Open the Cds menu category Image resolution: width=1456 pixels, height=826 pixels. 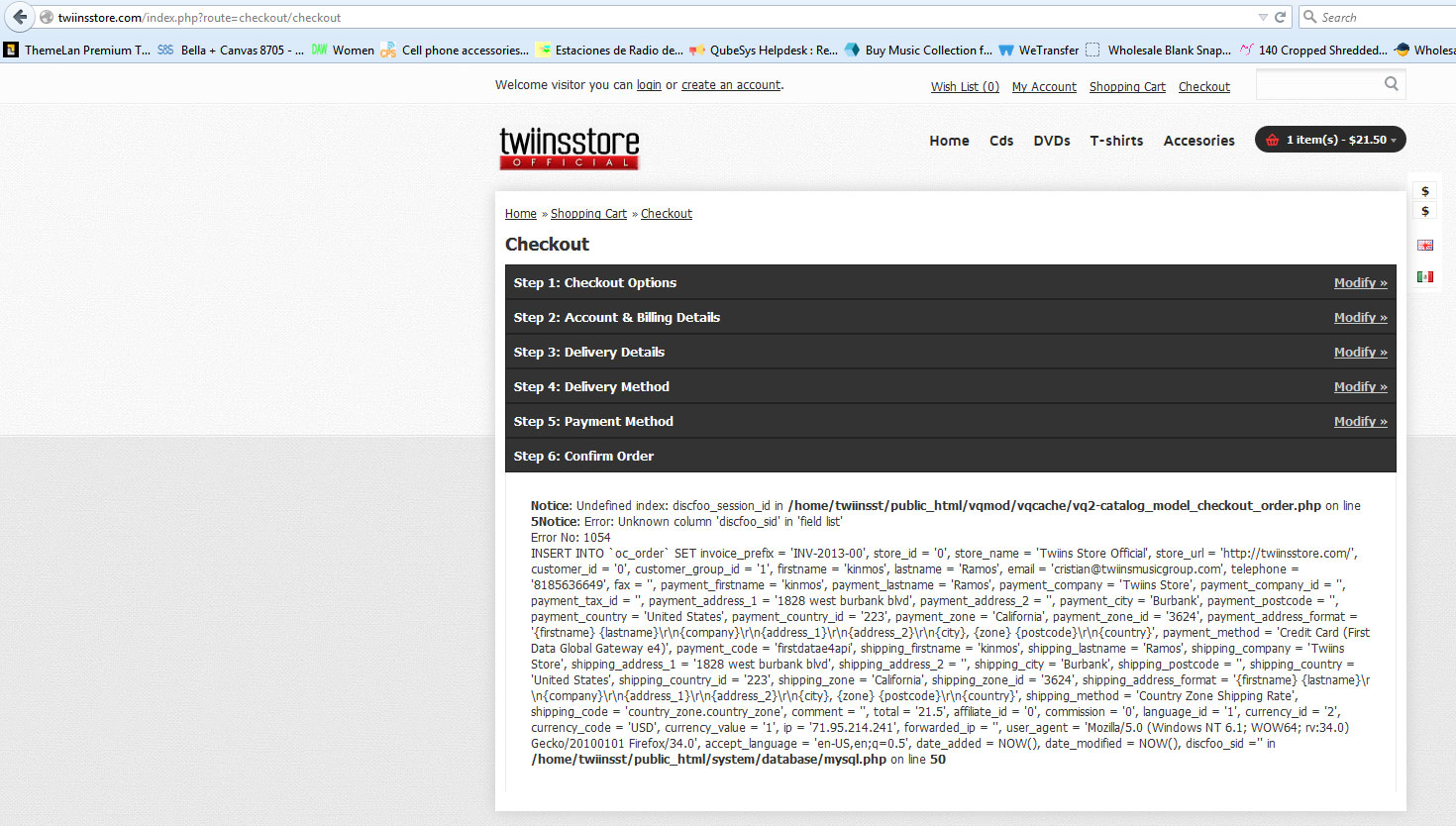tap(1001, 141)
